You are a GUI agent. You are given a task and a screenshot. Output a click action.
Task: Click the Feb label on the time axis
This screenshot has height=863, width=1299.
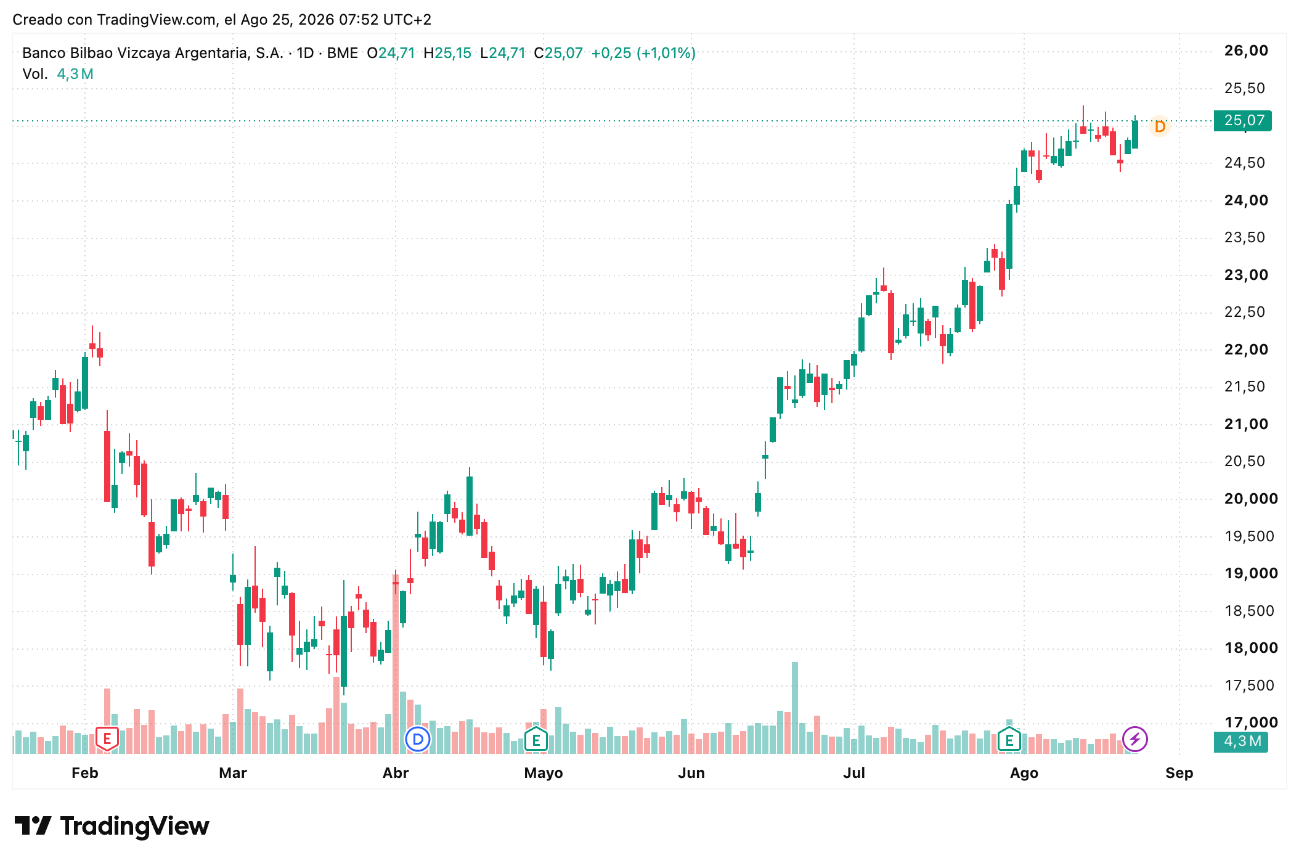tap(85, 773)
